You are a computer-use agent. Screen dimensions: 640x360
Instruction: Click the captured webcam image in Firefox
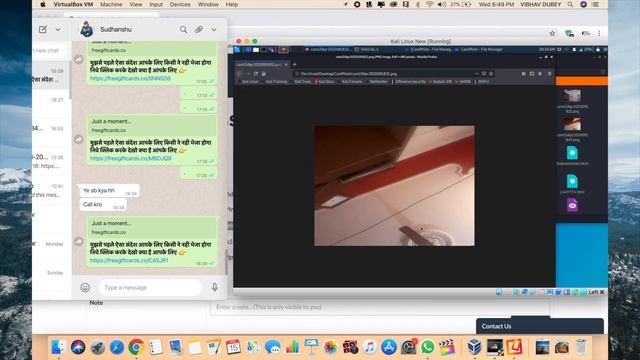click(394, 186)
